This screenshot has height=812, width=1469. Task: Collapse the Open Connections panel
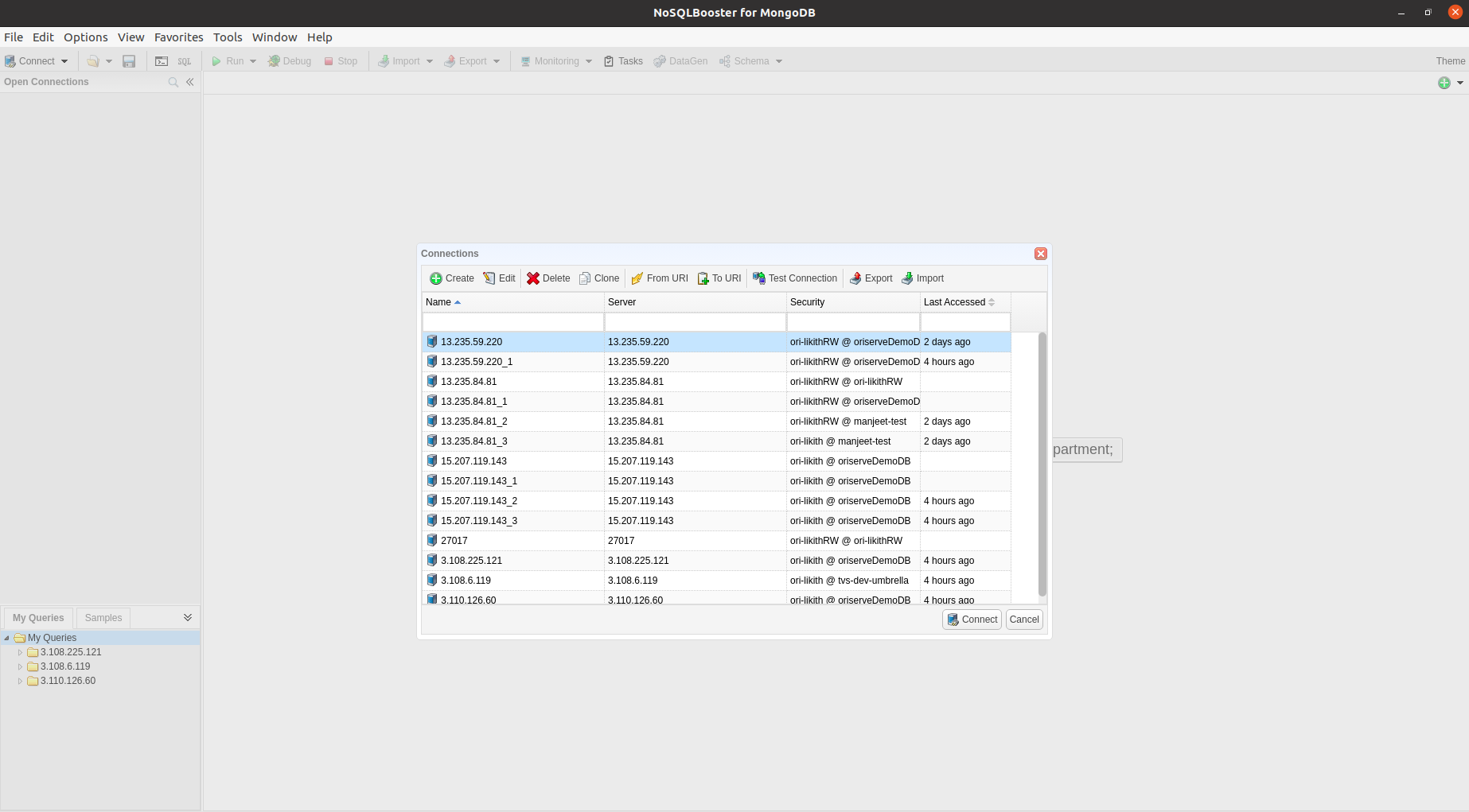(x=190, y=82)
